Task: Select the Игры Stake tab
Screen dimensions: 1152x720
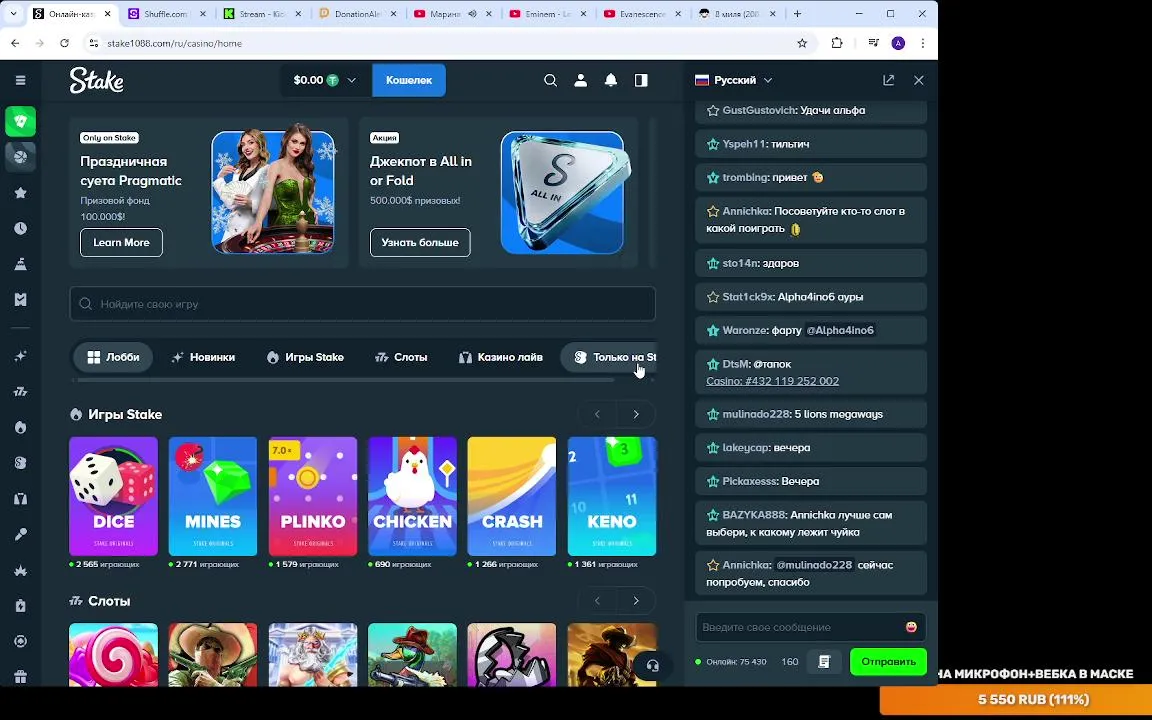Action: coord(305,357)
